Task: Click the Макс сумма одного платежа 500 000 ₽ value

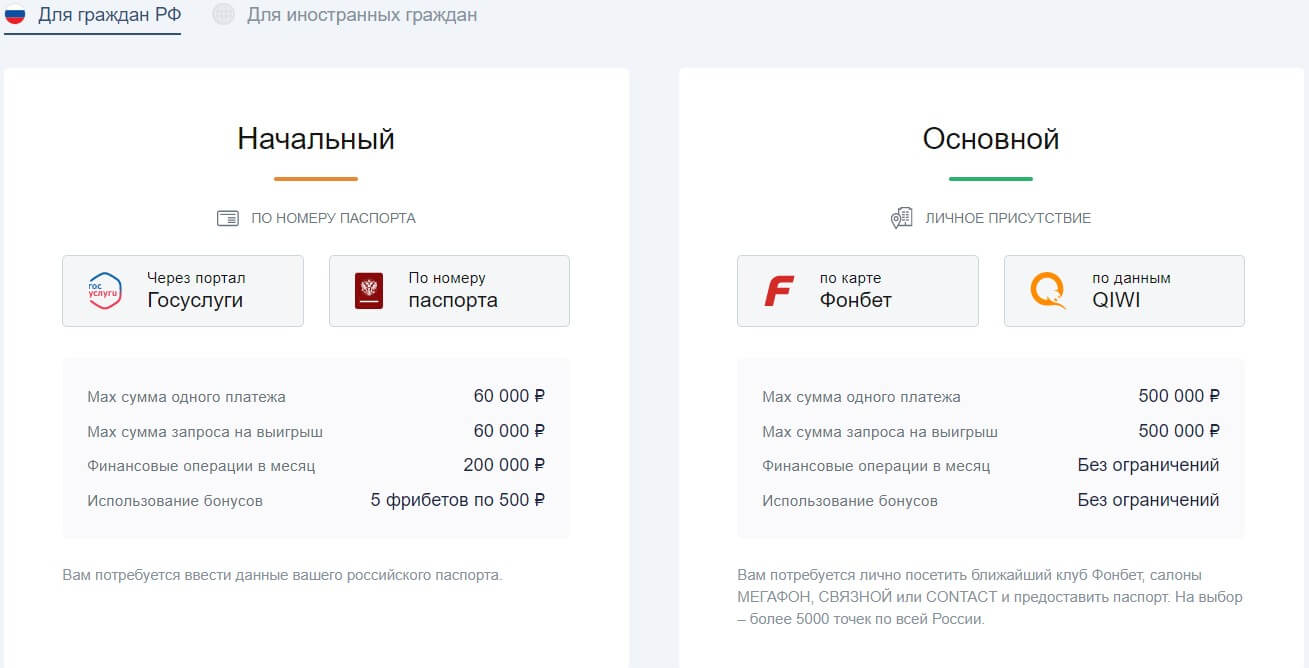Action: pos(1178,396)
